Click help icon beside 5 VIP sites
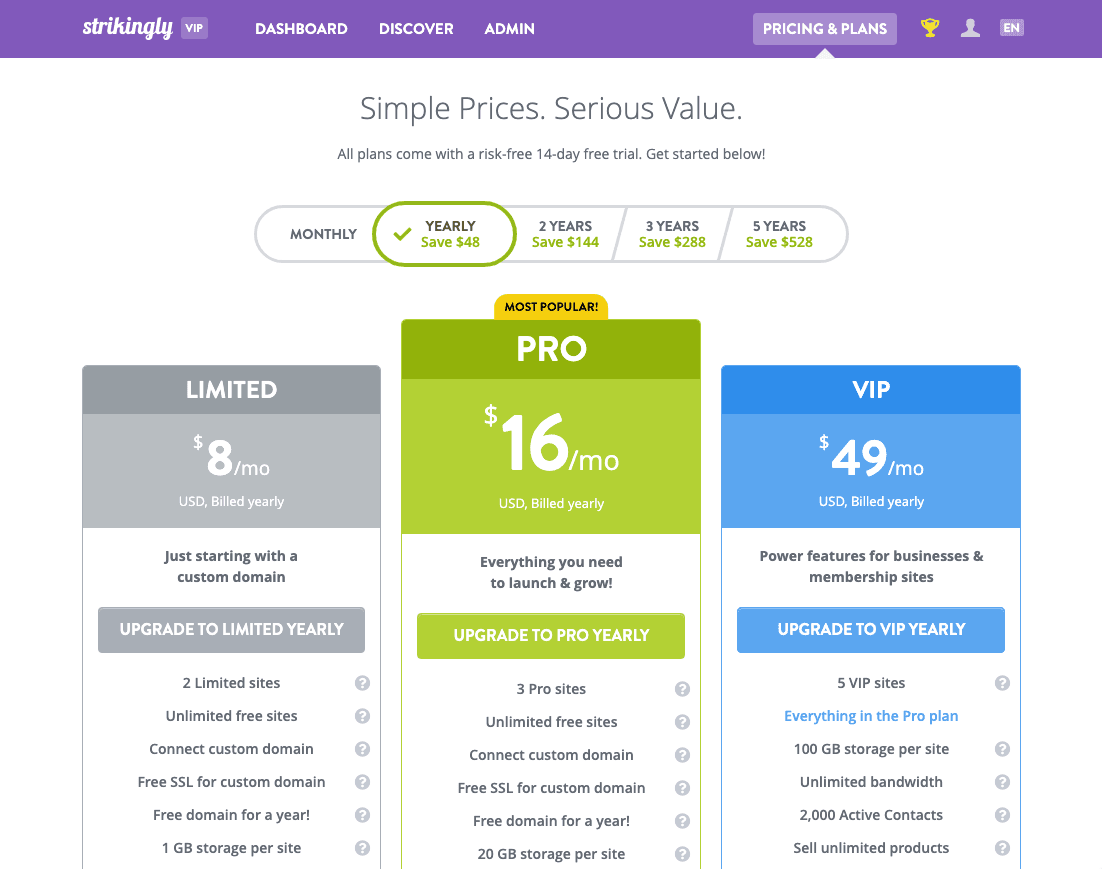This screenshot has height=869, width=1102. (1002, 683)
